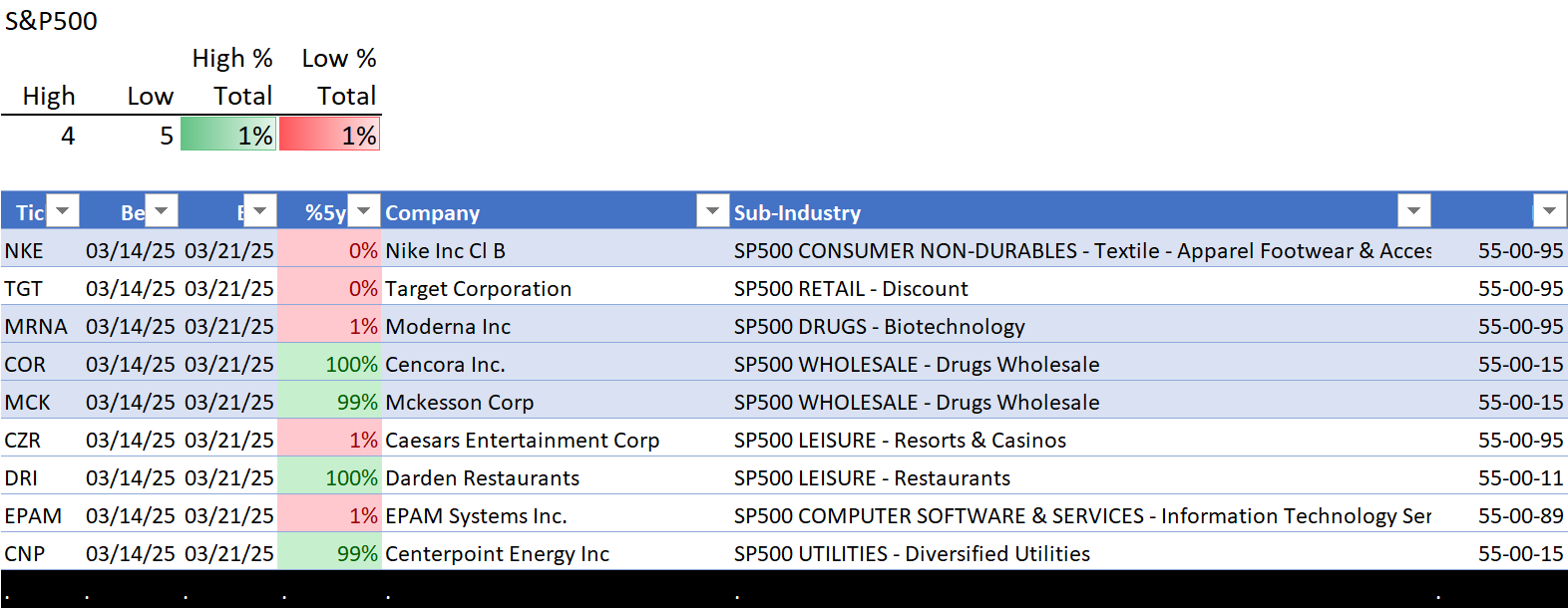Click the Sub-Industry column header
1568x608 pixels.
coord(1080,212)
